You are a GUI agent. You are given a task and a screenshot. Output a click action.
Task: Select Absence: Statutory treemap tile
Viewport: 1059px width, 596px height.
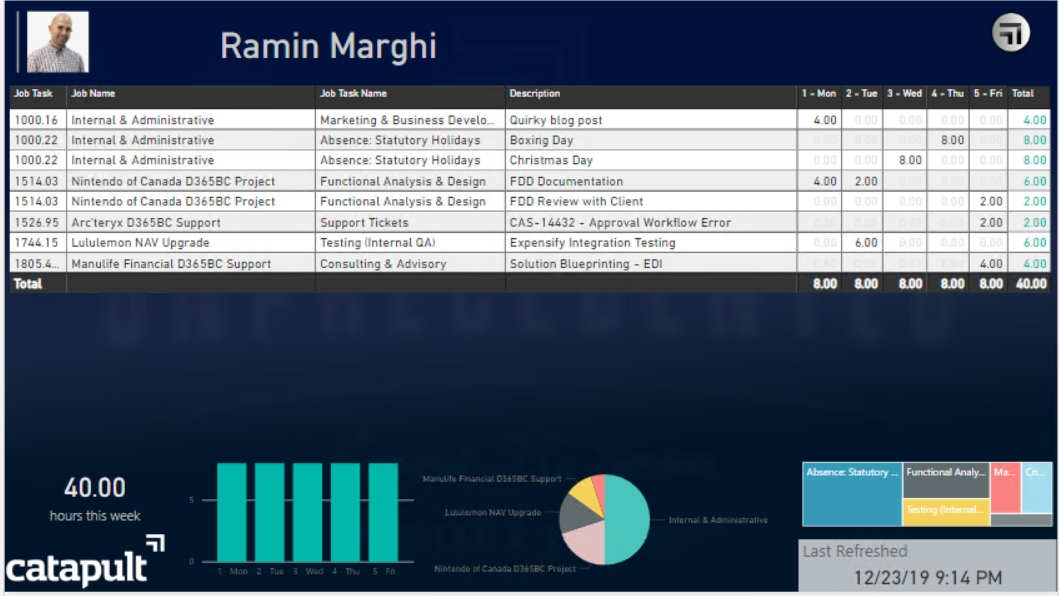pos(852,494)
